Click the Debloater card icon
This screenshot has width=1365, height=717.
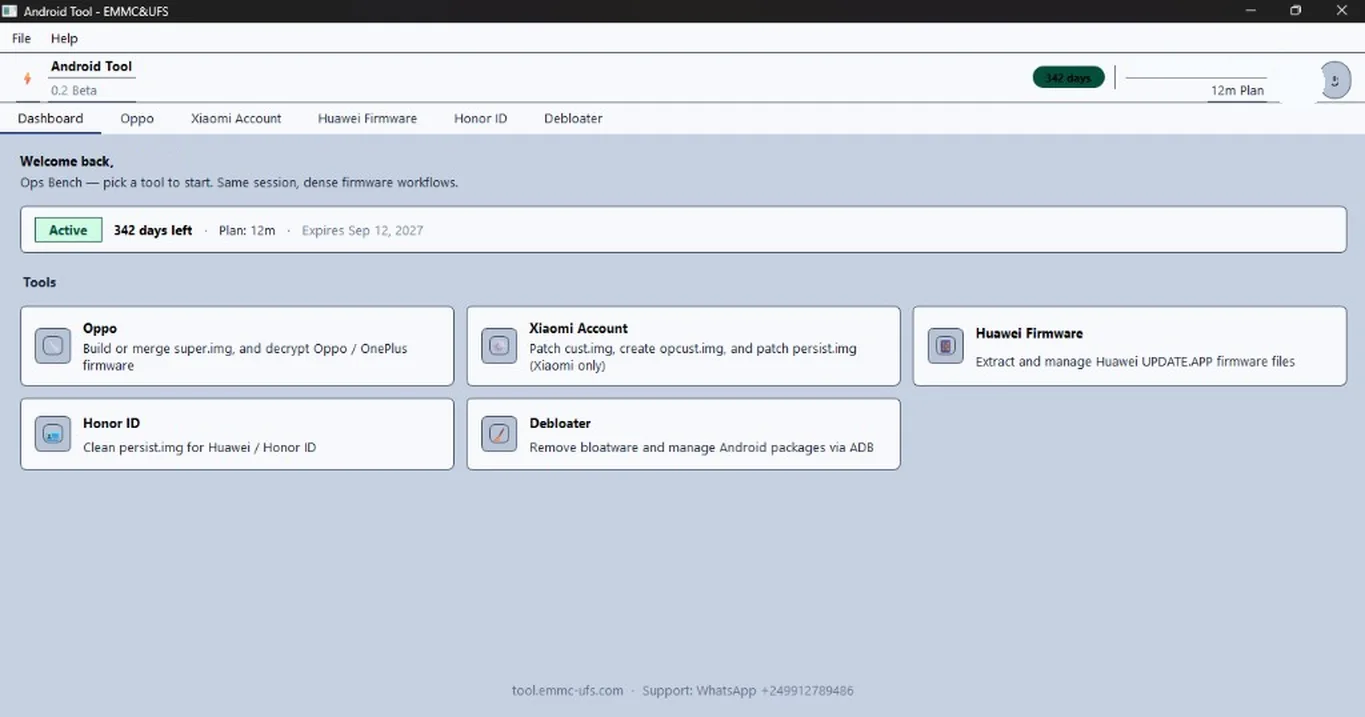click(499, 434)
